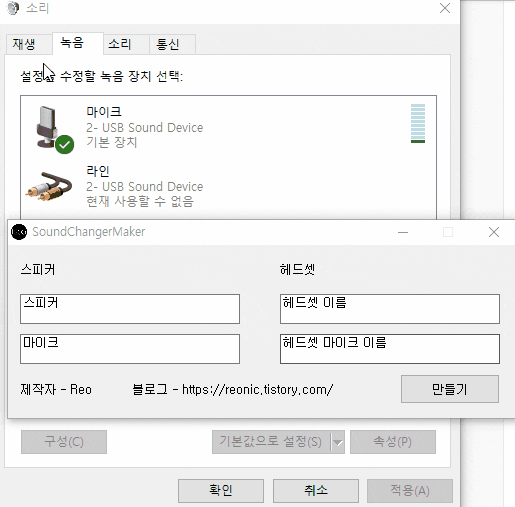Close the 소리 dialog window

pos(445,8)
